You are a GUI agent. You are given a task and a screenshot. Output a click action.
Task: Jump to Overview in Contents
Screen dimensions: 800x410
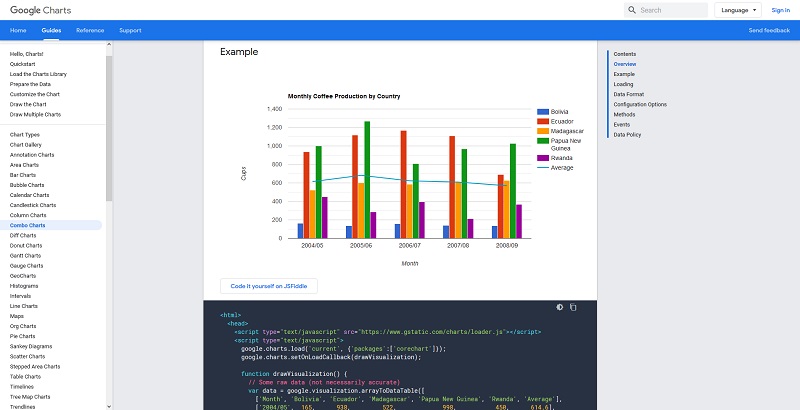(x=624, y=64)
